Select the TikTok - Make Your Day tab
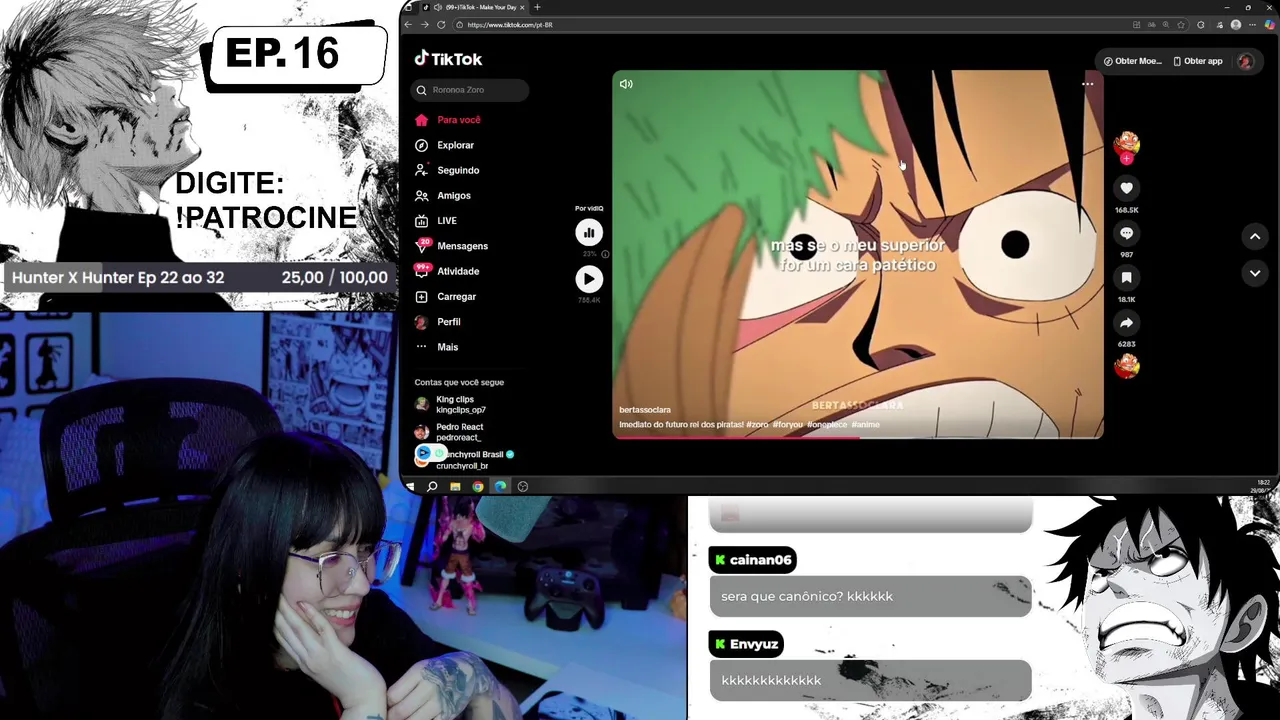This screenshot has width=1280, height=720. point(474,7)
